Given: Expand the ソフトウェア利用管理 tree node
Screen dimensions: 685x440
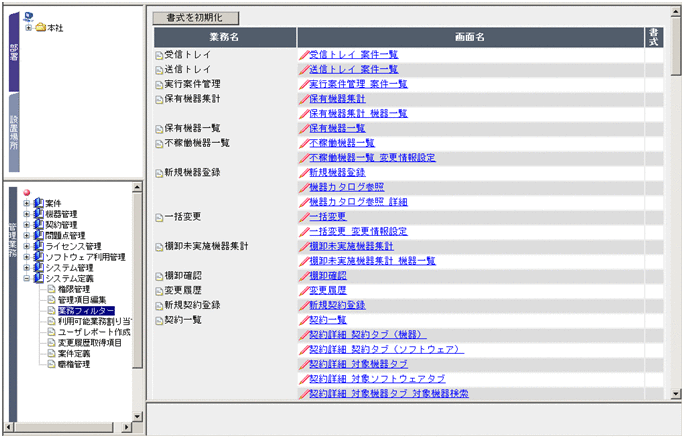Looking at the screenshot, I should click(27, 257).
